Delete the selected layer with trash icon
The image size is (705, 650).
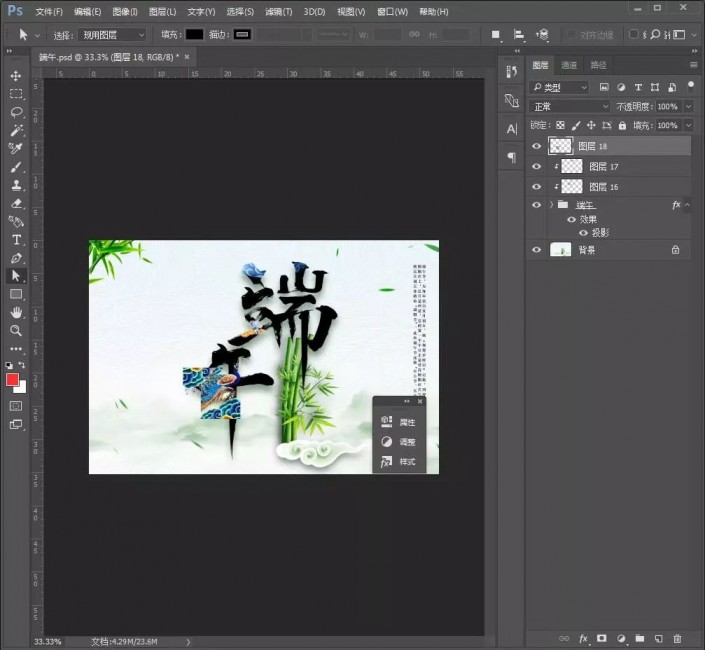(677, 638)
